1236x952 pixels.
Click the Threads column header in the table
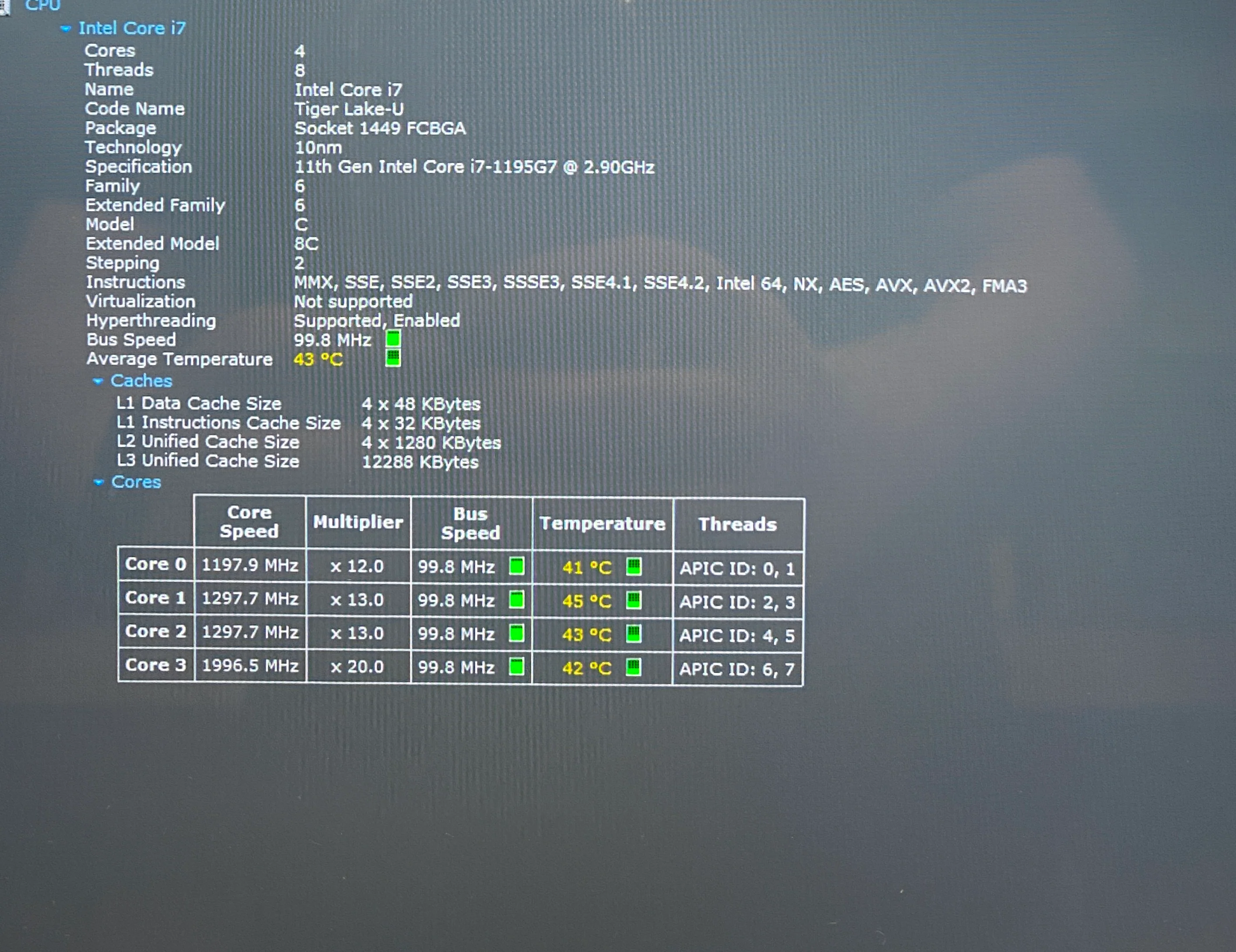tap(738, 524)
